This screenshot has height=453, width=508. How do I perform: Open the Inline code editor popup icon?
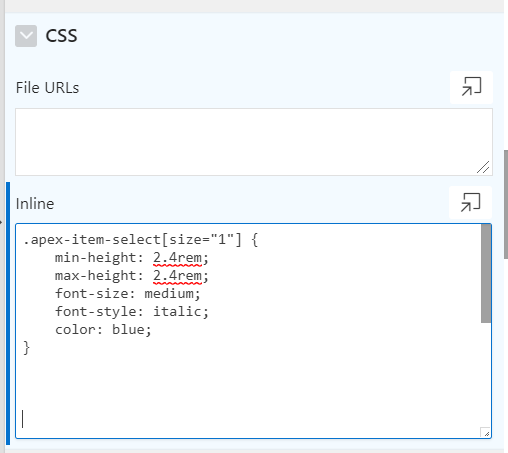(x=470, y=202)
